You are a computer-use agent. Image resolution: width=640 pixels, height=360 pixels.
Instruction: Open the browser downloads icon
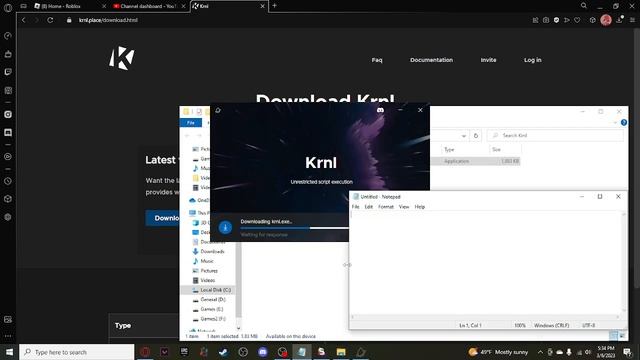coord(620,20)
